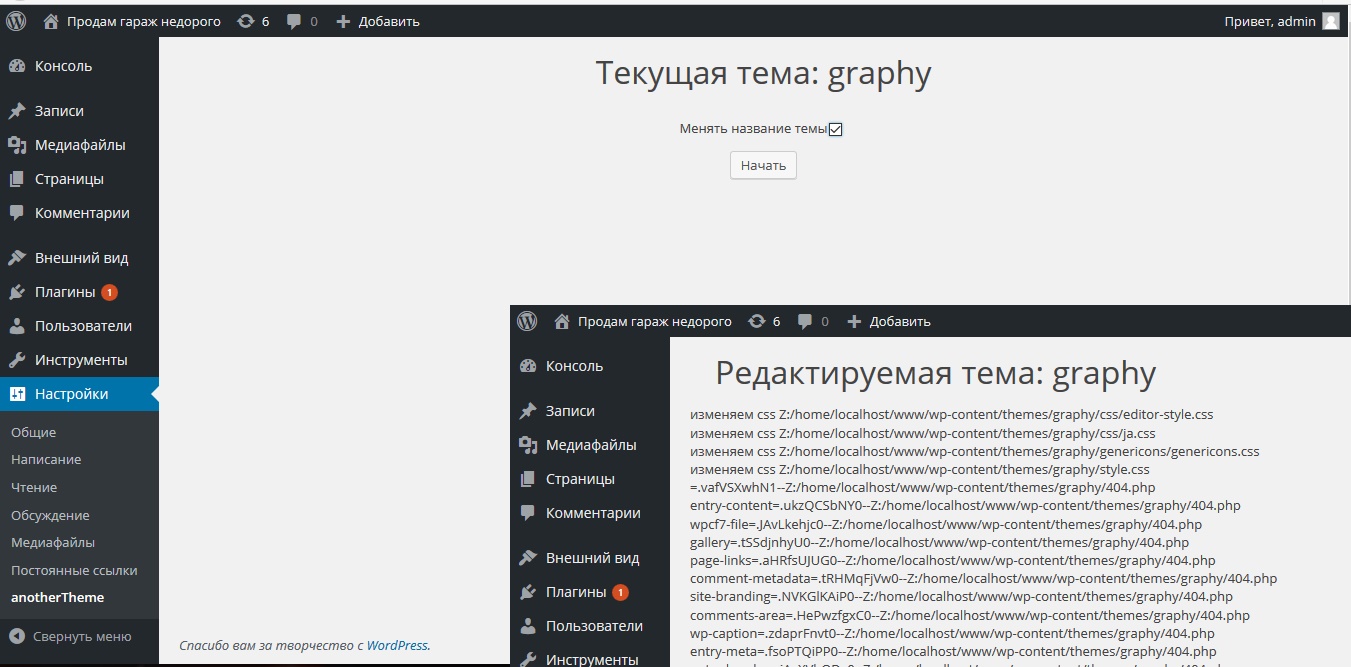Image resolution: width=1351 pixels, height=667 pixels.
Task: Click the plus icon beside top Добавить
Action: [x=343, y=21]
